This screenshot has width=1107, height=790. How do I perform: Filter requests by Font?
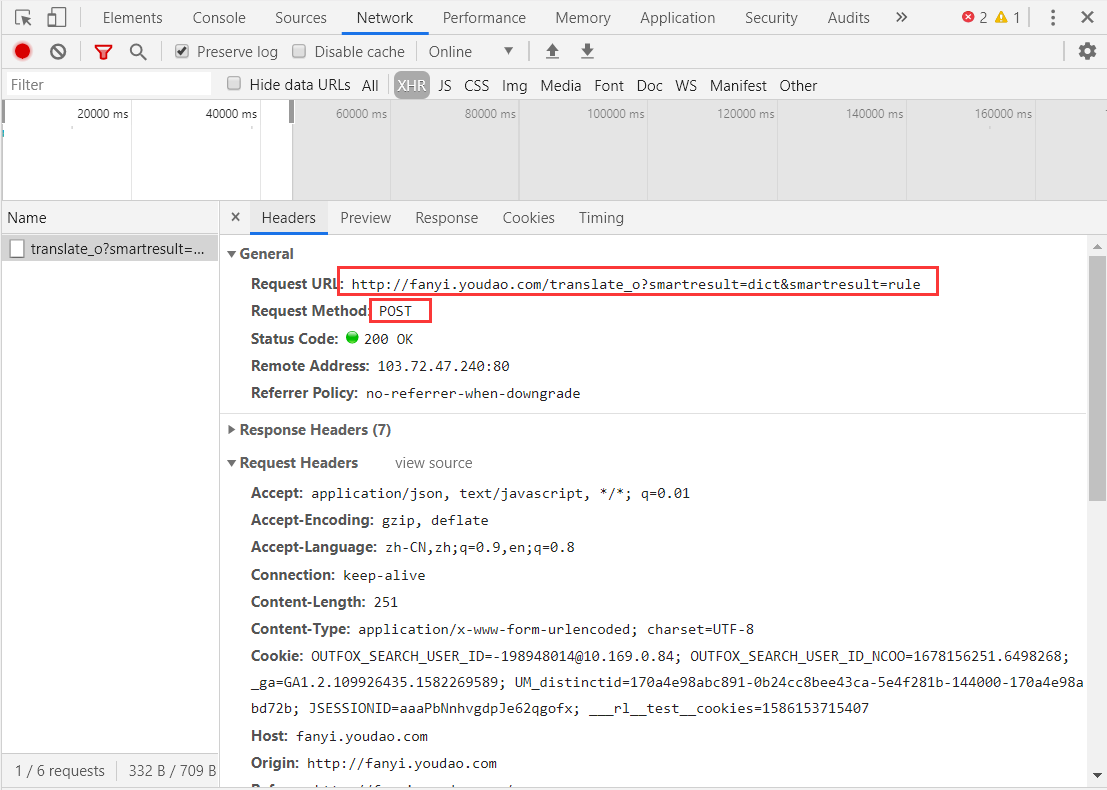(x=609, y=85)
